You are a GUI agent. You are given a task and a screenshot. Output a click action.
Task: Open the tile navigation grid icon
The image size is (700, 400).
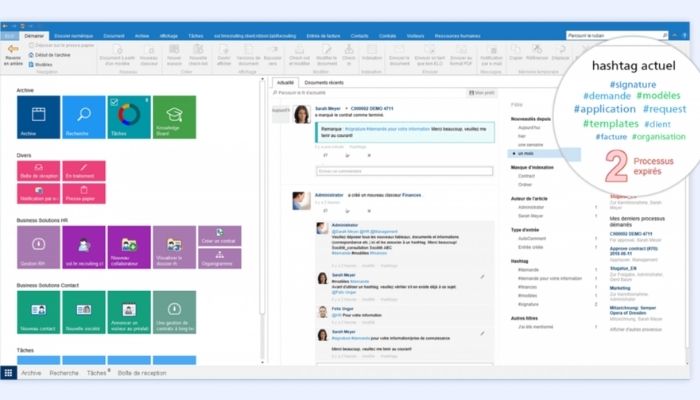(8, 373)
